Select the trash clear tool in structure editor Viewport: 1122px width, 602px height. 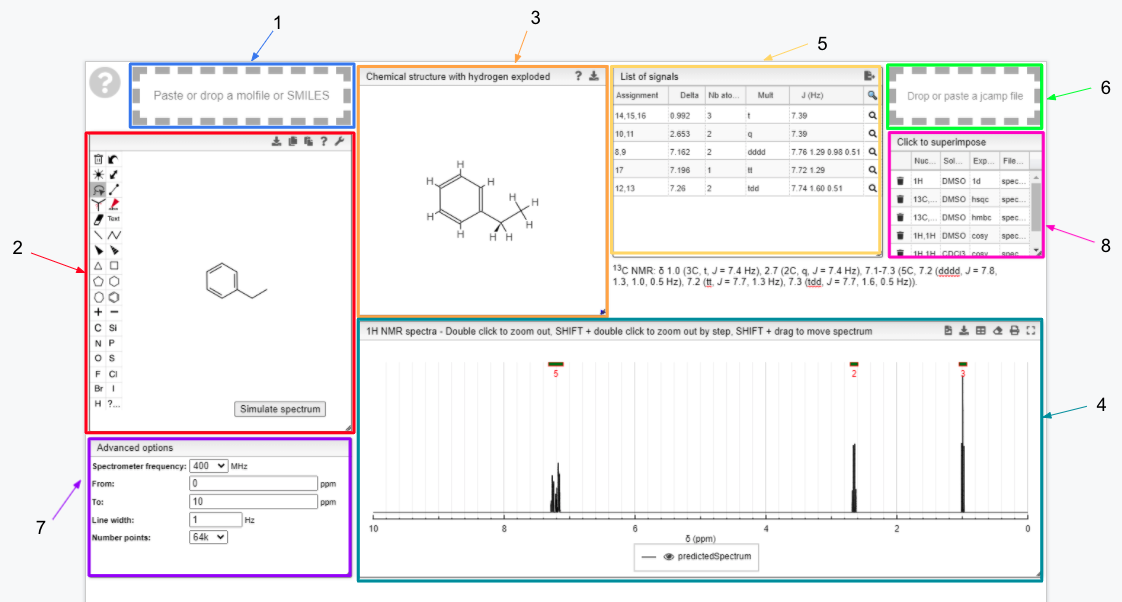pyautogui.click(x=98, y=159)
